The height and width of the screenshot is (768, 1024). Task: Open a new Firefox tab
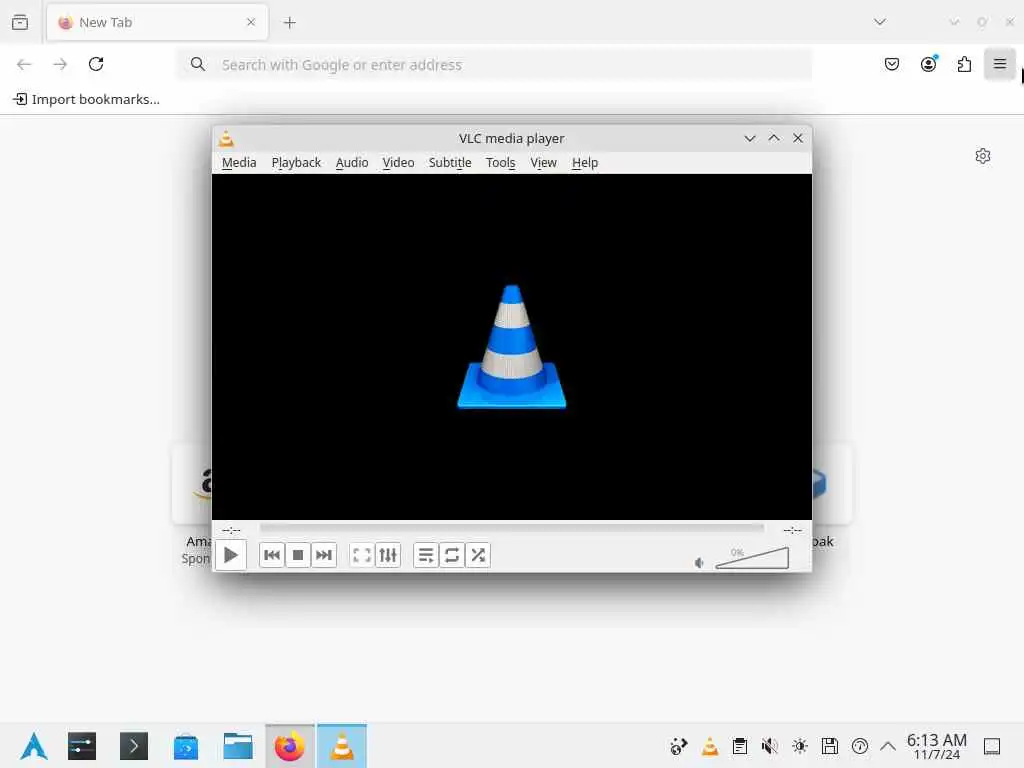tap(290, 23)
